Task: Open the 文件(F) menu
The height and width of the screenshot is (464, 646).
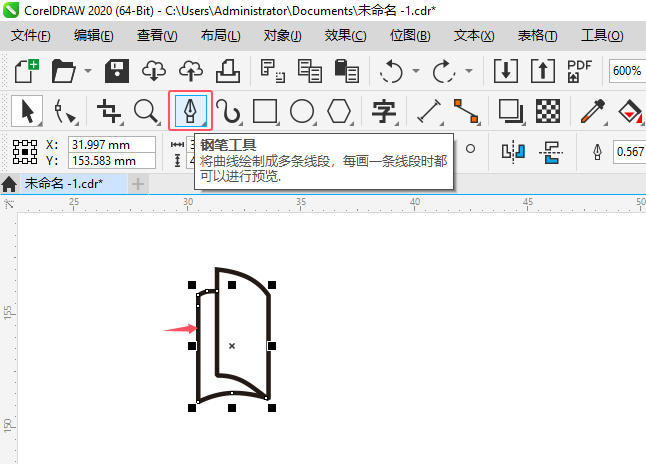Action: [30, 35]
